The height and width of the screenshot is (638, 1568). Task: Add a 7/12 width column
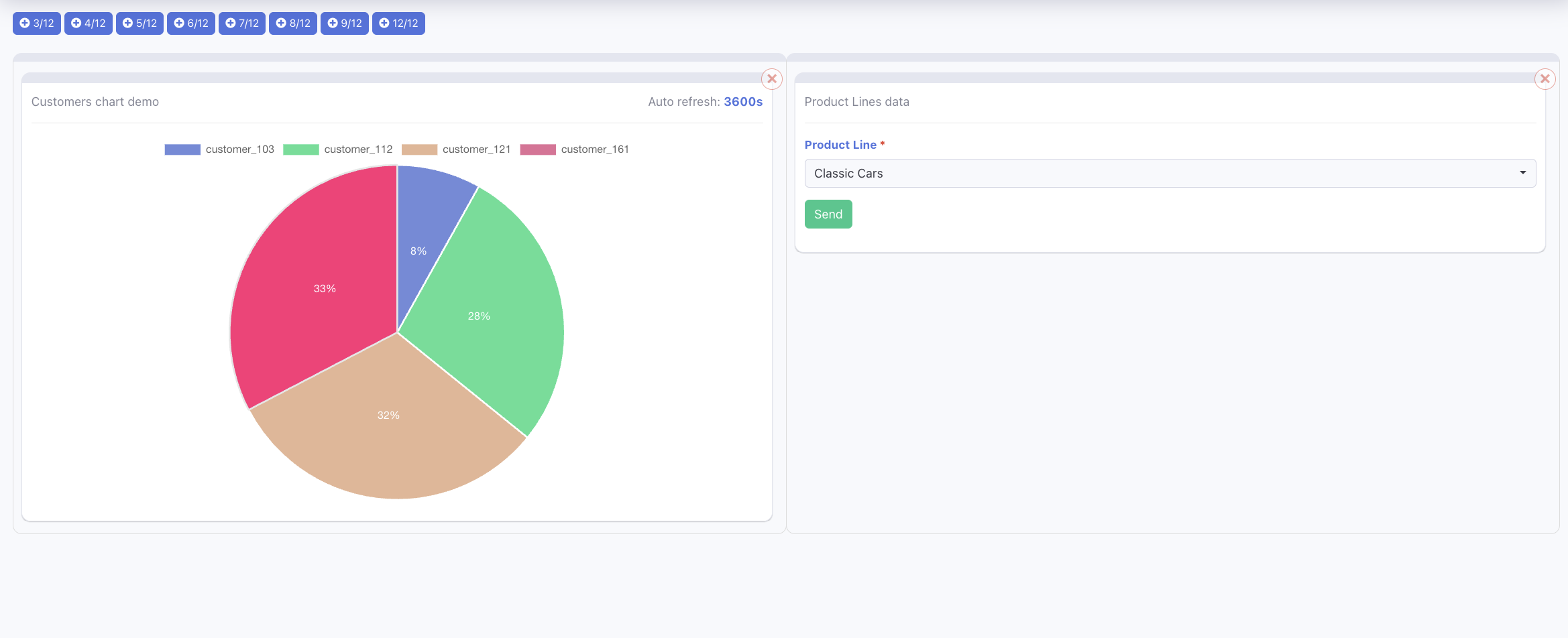tap(242, 23)
